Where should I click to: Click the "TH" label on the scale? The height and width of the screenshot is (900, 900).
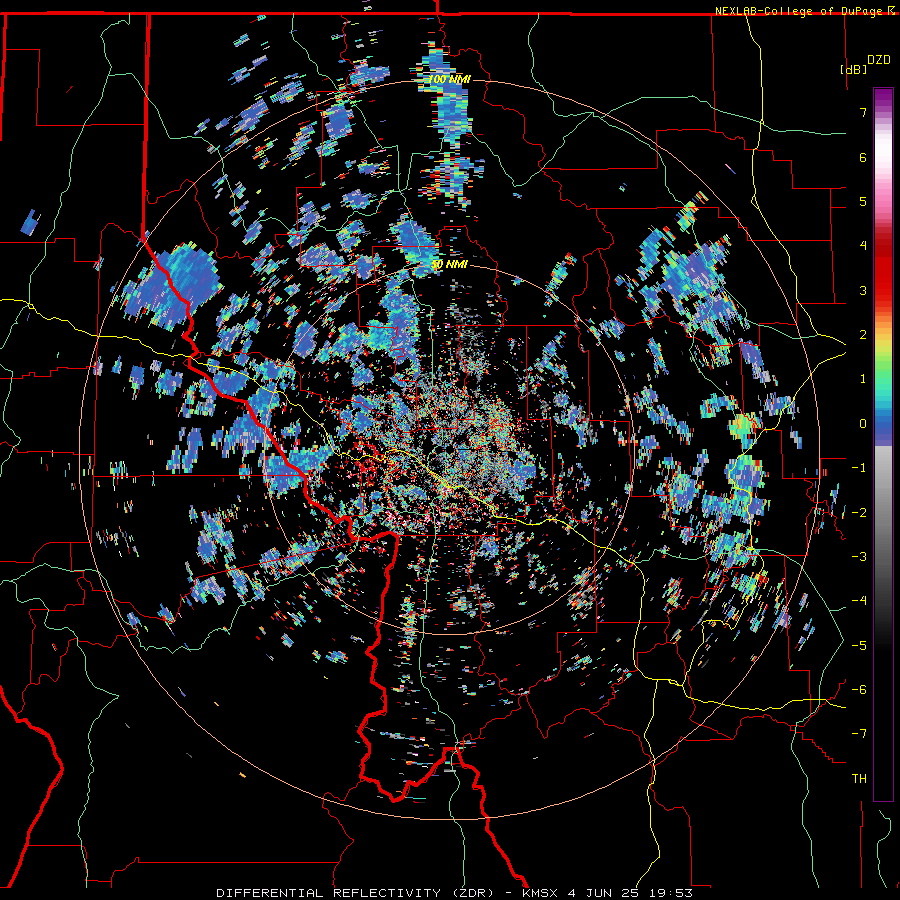coord(859,779)
